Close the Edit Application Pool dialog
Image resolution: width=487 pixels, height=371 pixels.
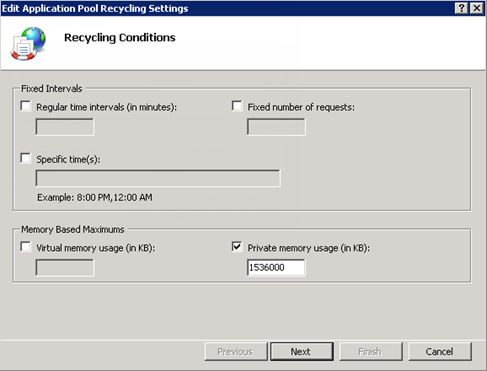477,8
